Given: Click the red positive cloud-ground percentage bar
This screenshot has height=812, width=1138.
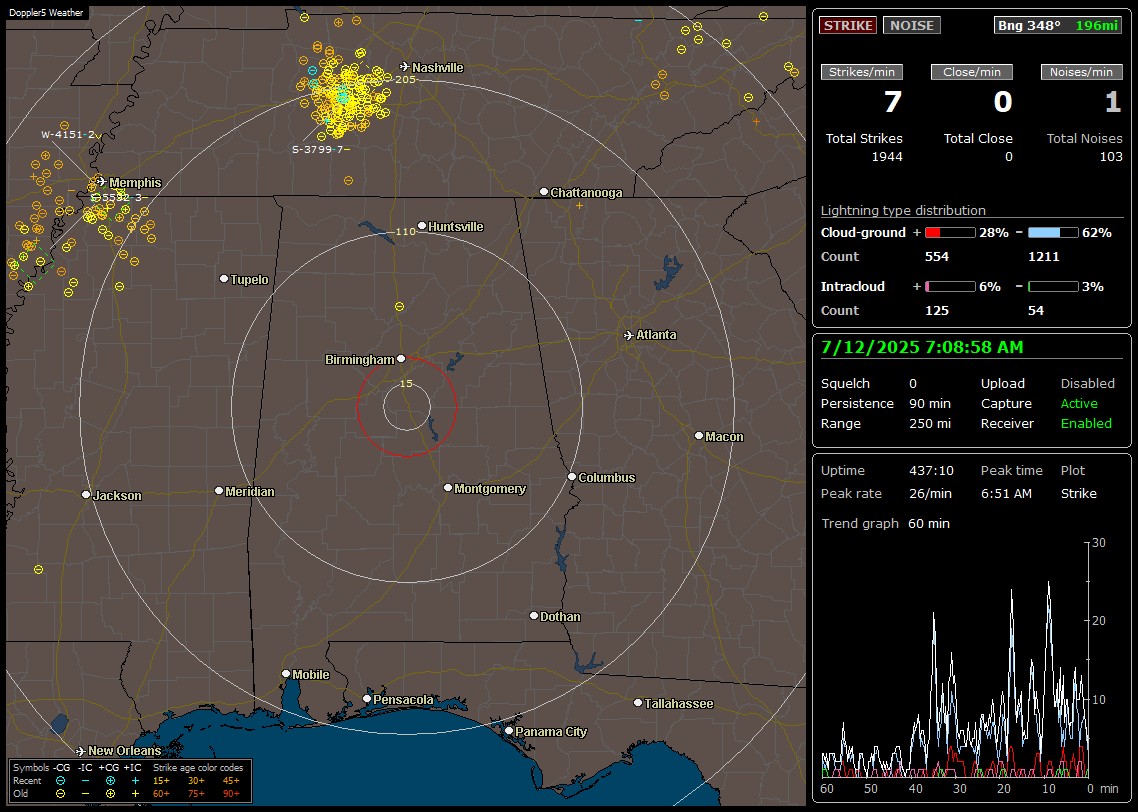Looking at the screenshot, I should point(950,233).
